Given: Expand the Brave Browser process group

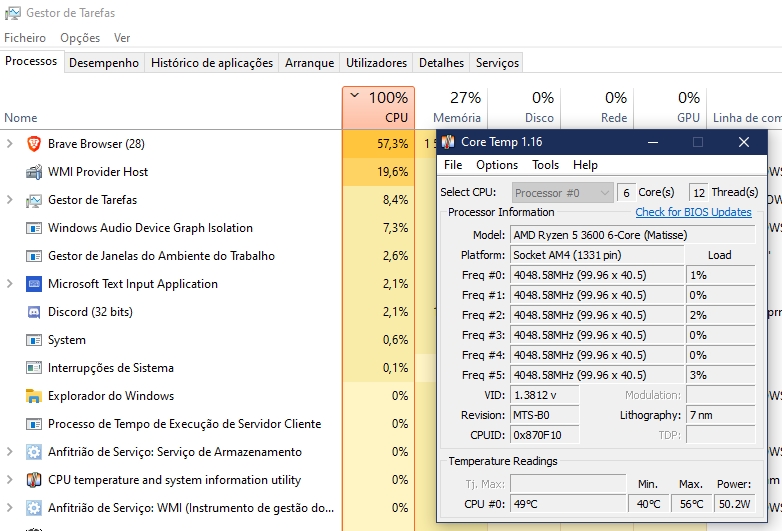Looking at the screenshot, I should (9, 144).
